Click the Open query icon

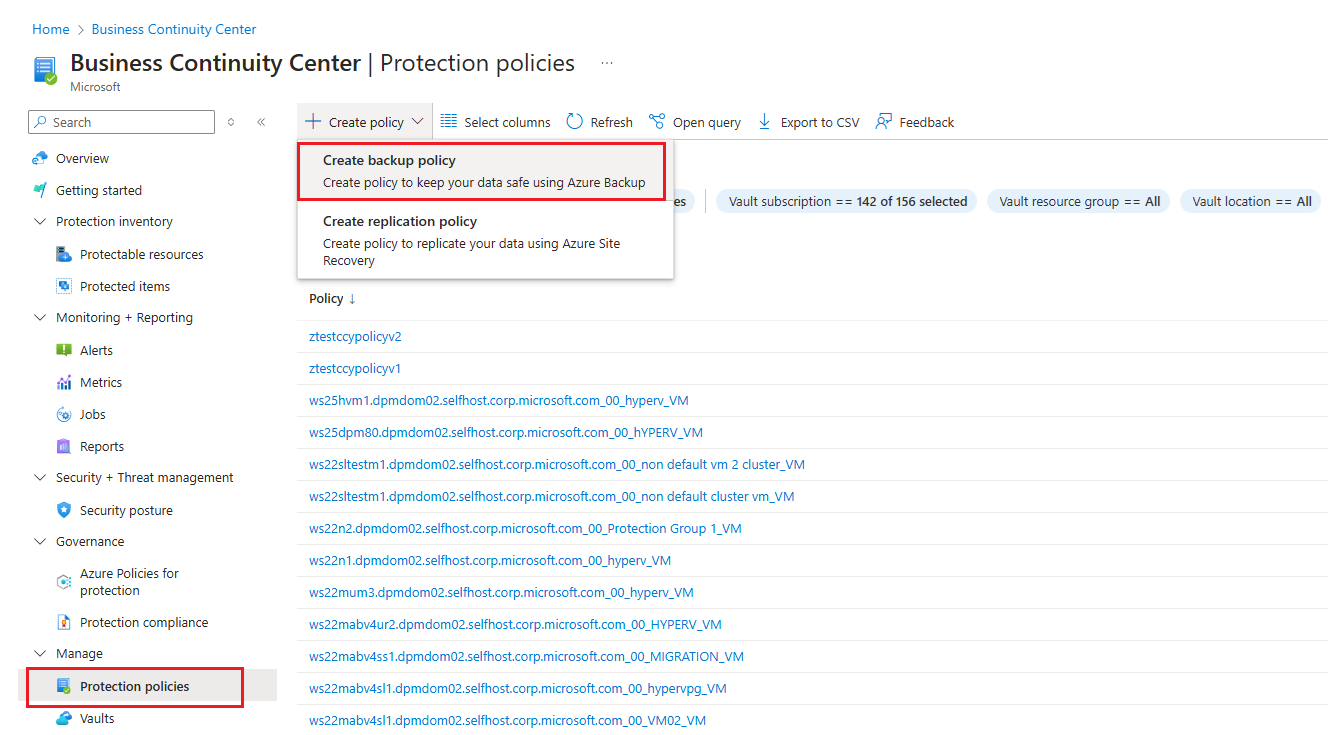(x=657, y=121)
